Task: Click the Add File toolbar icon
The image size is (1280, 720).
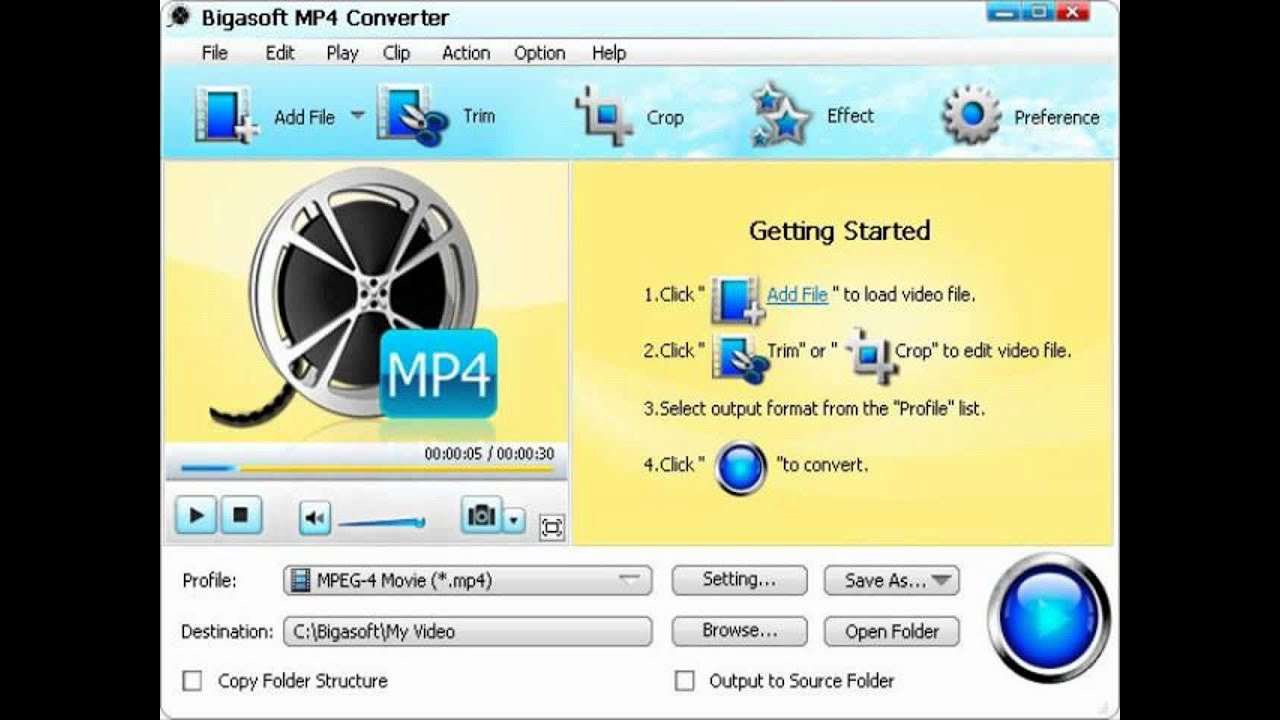Action: [228, 114]
